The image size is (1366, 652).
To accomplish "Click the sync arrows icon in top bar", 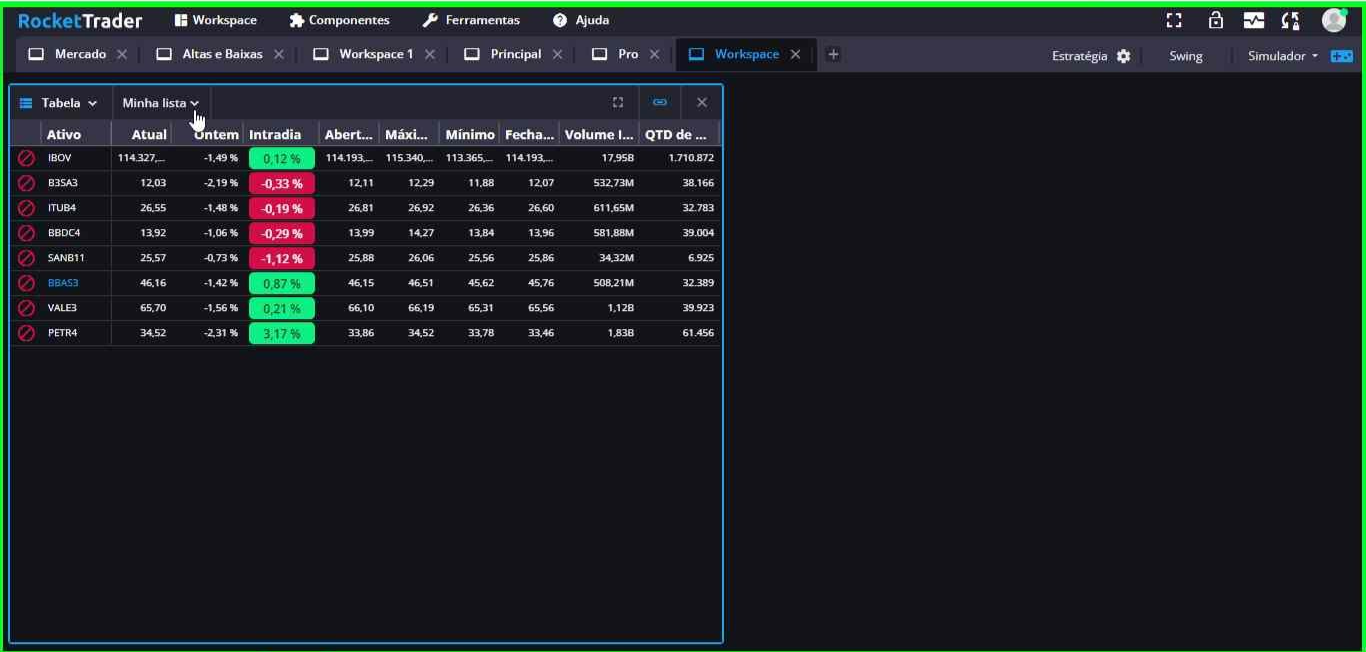I will 1291,20.
